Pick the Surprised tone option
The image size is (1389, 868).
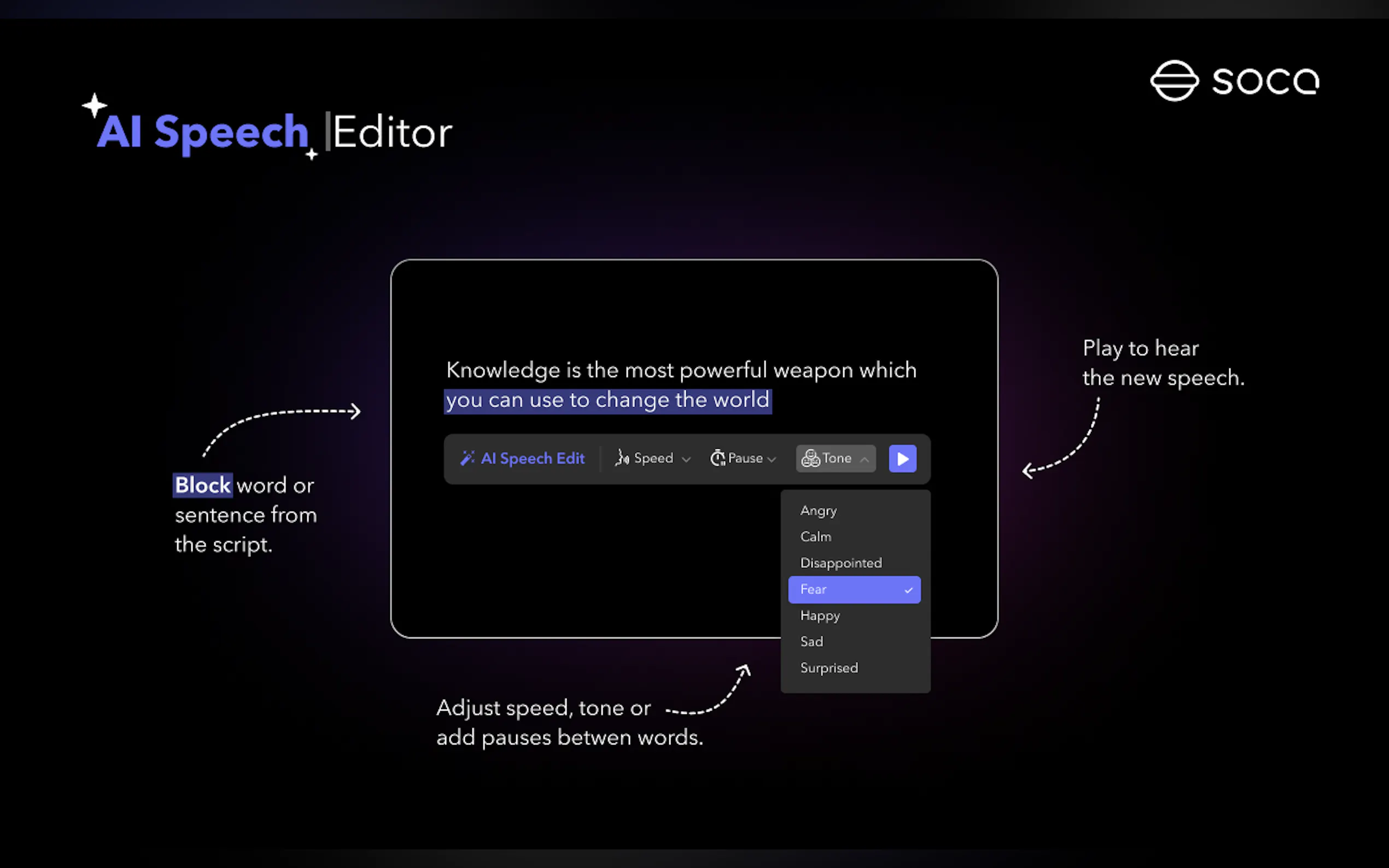pyautogui.click(x=828, y=667)
